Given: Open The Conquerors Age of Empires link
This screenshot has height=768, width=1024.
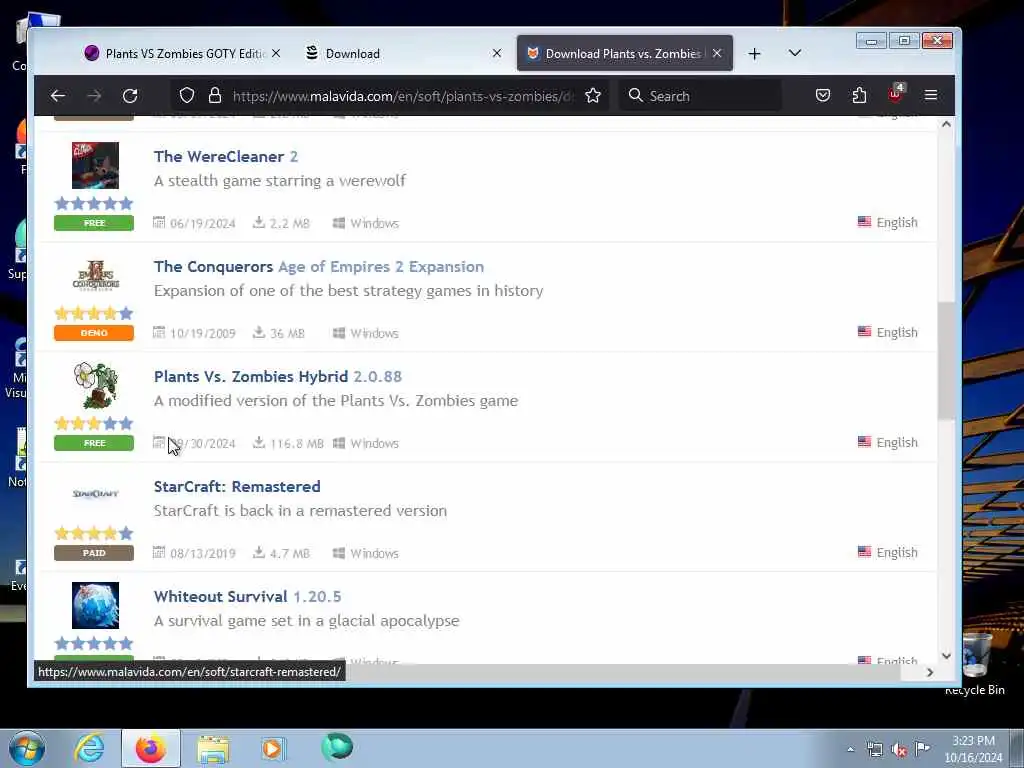Looking at the screenshot, I should click(319, 266).
